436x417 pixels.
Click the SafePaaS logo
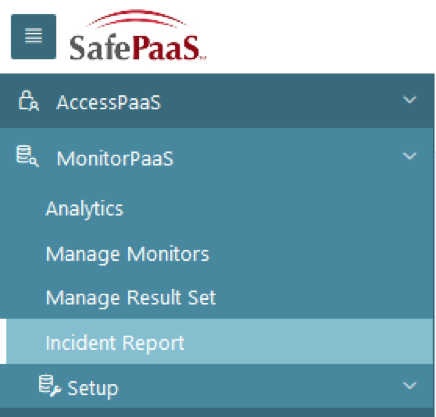click(x=138, y=36)
